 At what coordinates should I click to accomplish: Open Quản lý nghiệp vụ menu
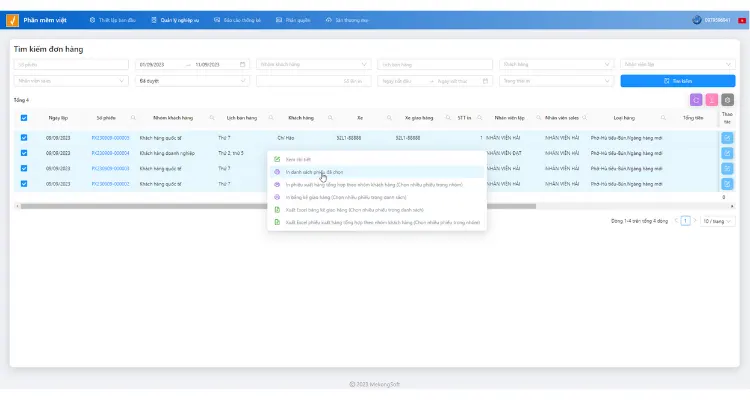click(x=175, y=20)
